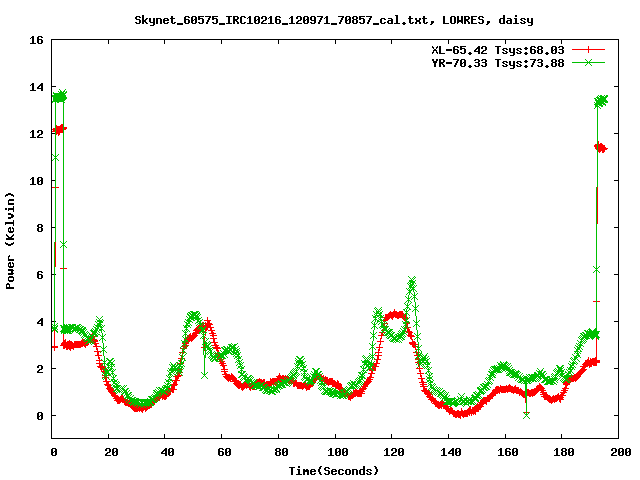Click the y-axis tick label 14

[36, 87]
